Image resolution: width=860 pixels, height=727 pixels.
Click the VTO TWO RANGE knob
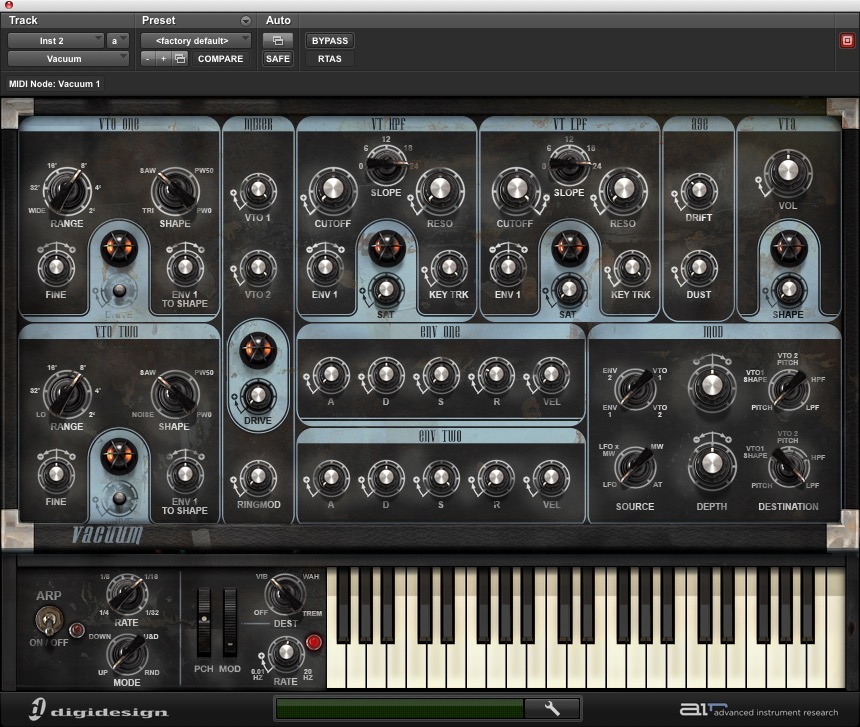click(x=67, y=393)
